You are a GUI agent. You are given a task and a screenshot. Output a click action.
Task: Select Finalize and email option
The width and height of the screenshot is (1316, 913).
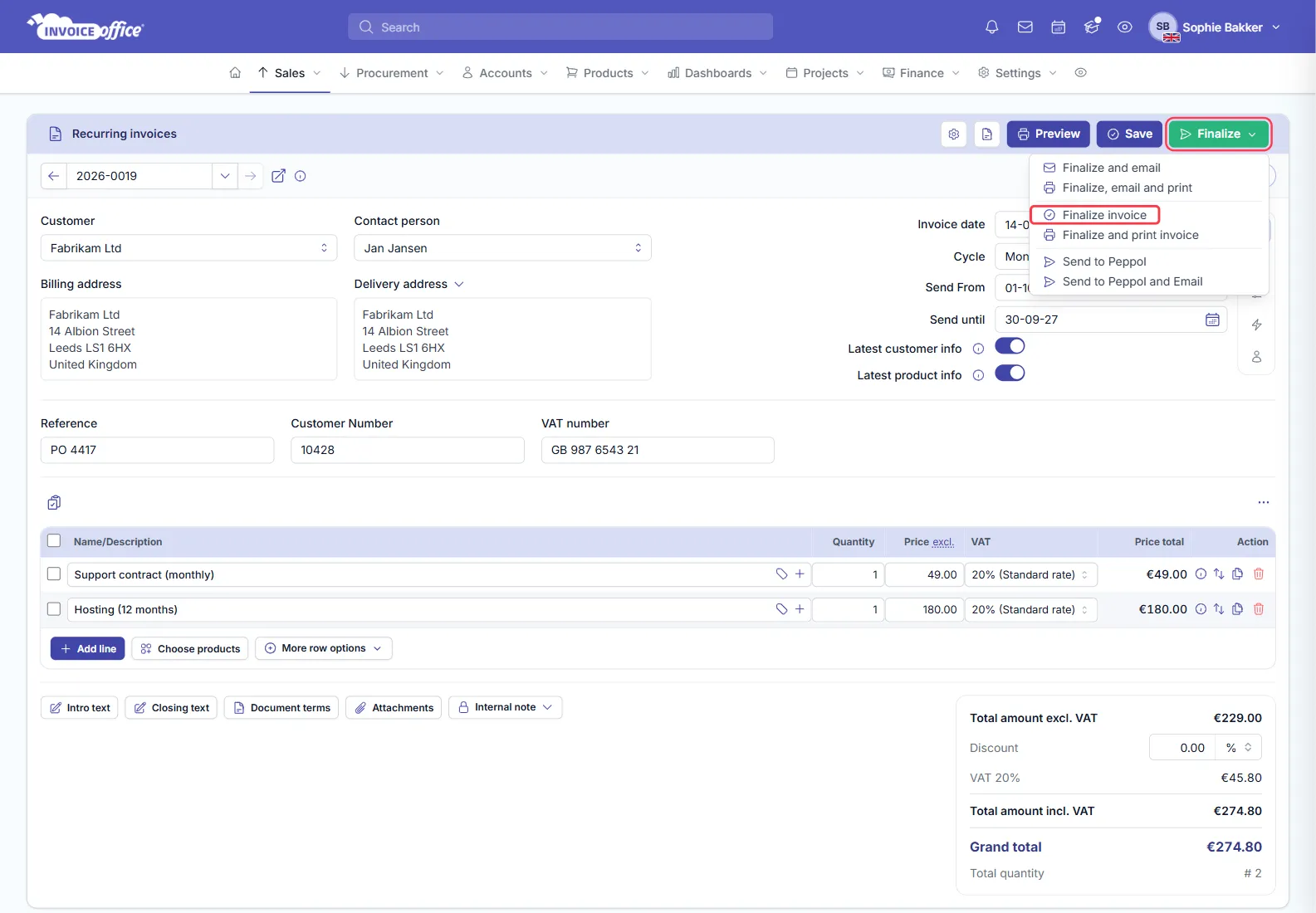pos(1111,168)
